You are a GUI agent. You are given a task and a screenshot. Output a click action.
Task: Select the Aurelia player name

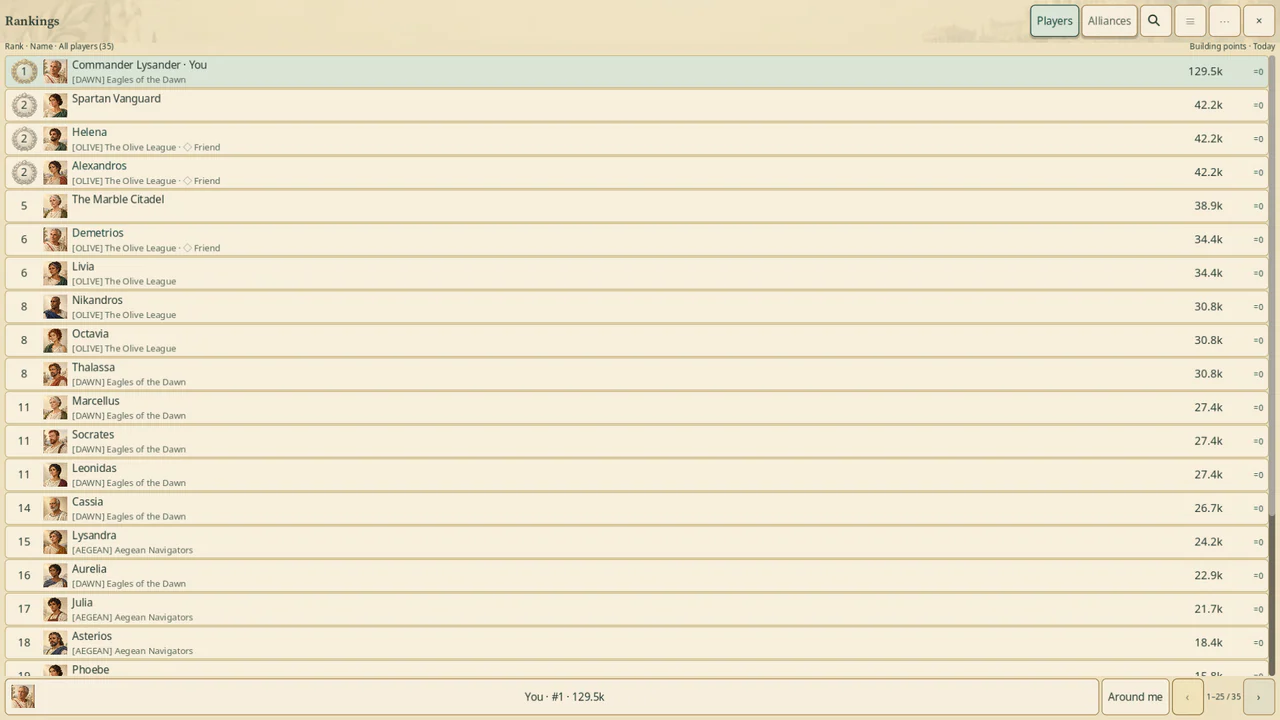tap(89, 569)
